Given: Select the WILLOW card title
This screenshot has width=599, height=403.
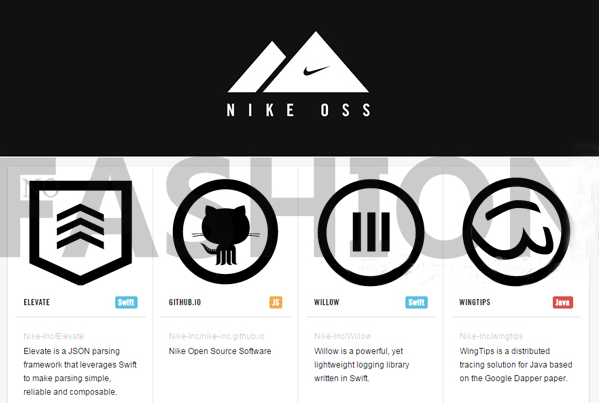Looking at the screenshot, I should (327, 302).
